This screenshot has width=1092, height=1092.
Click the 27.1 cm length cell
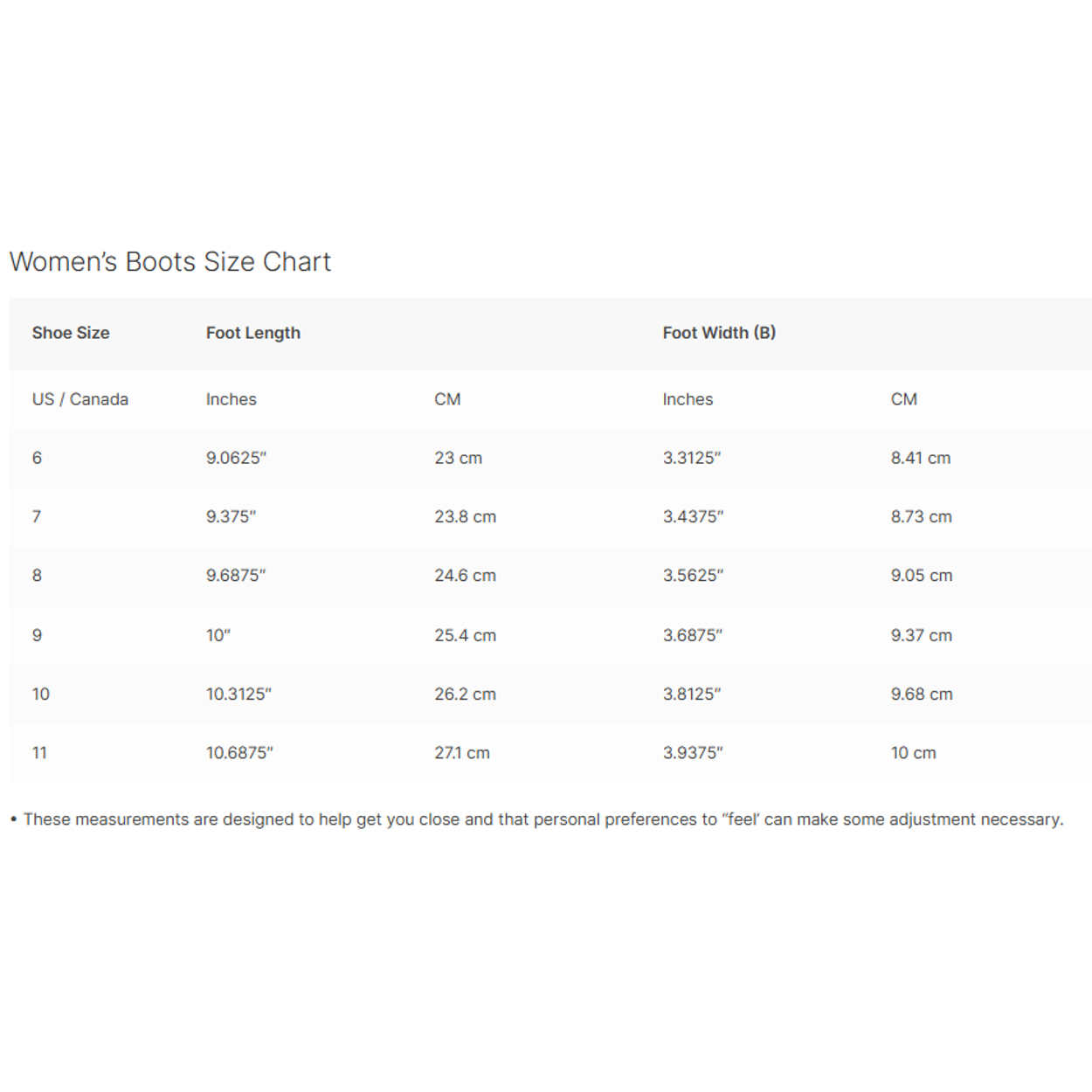tap(462, 753)
